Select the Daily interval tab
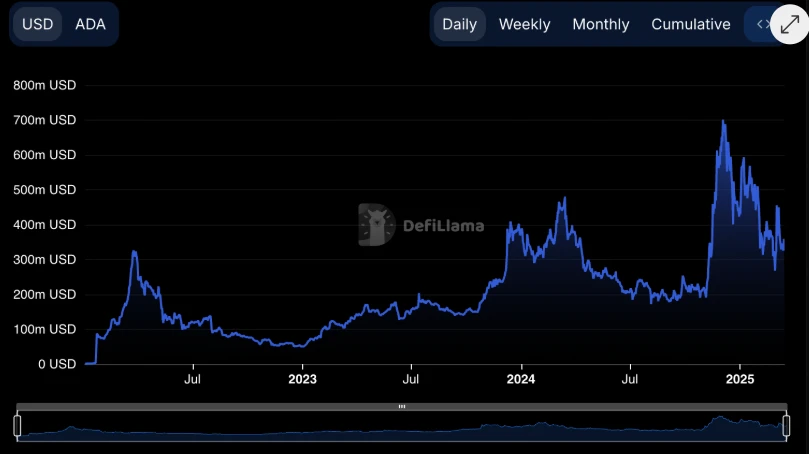The width and height of the screenshot is (809, 454). (x=459, y=24)
